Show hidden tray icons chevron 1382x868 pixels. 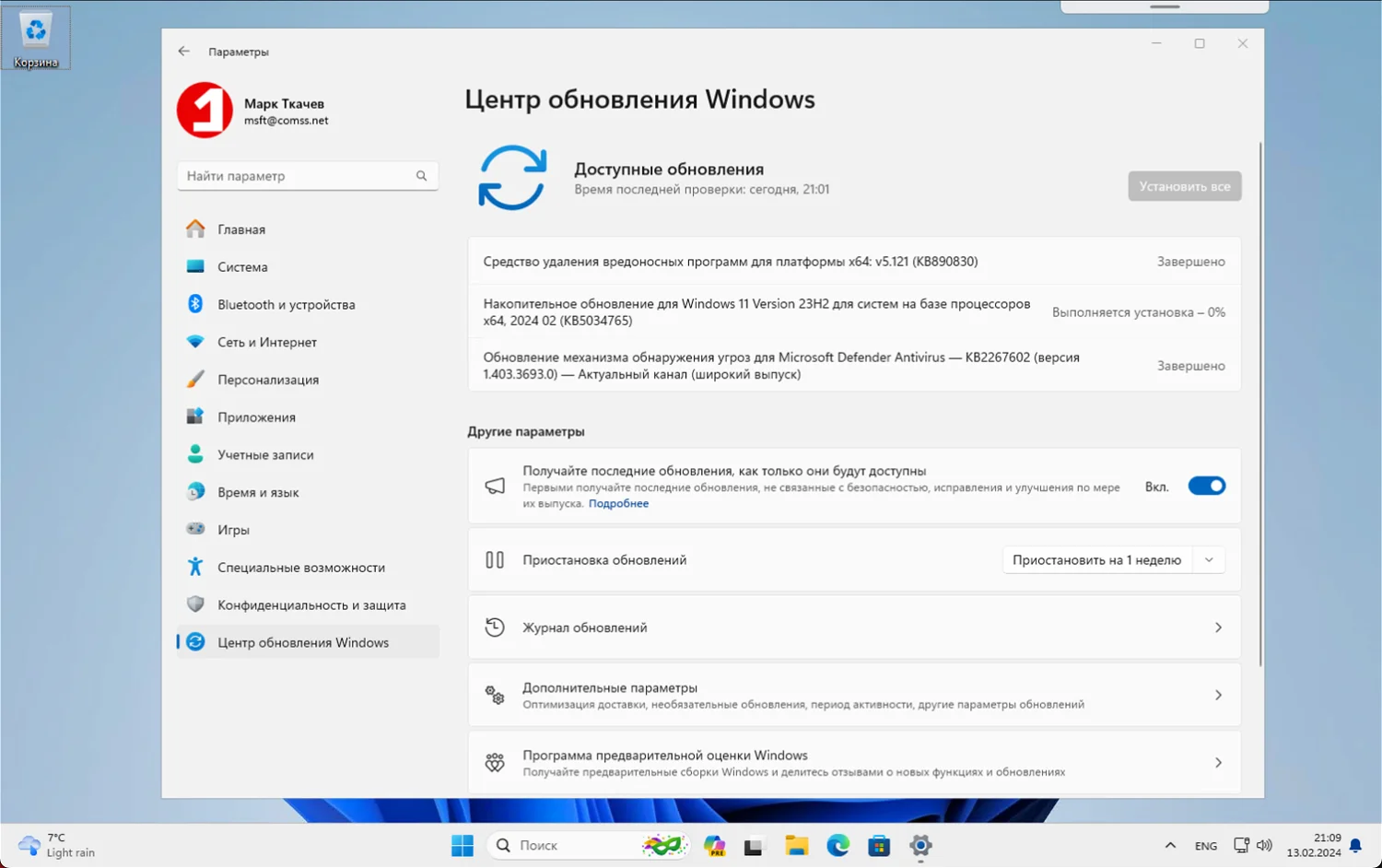tap(1170, 845)
